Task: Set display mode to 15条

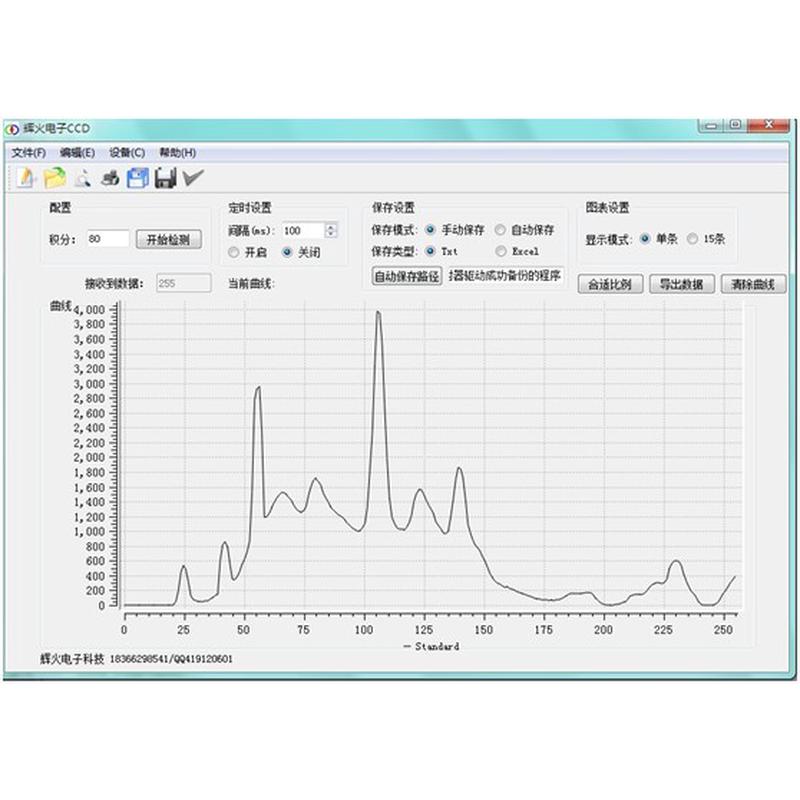Action: coord(690,239)
